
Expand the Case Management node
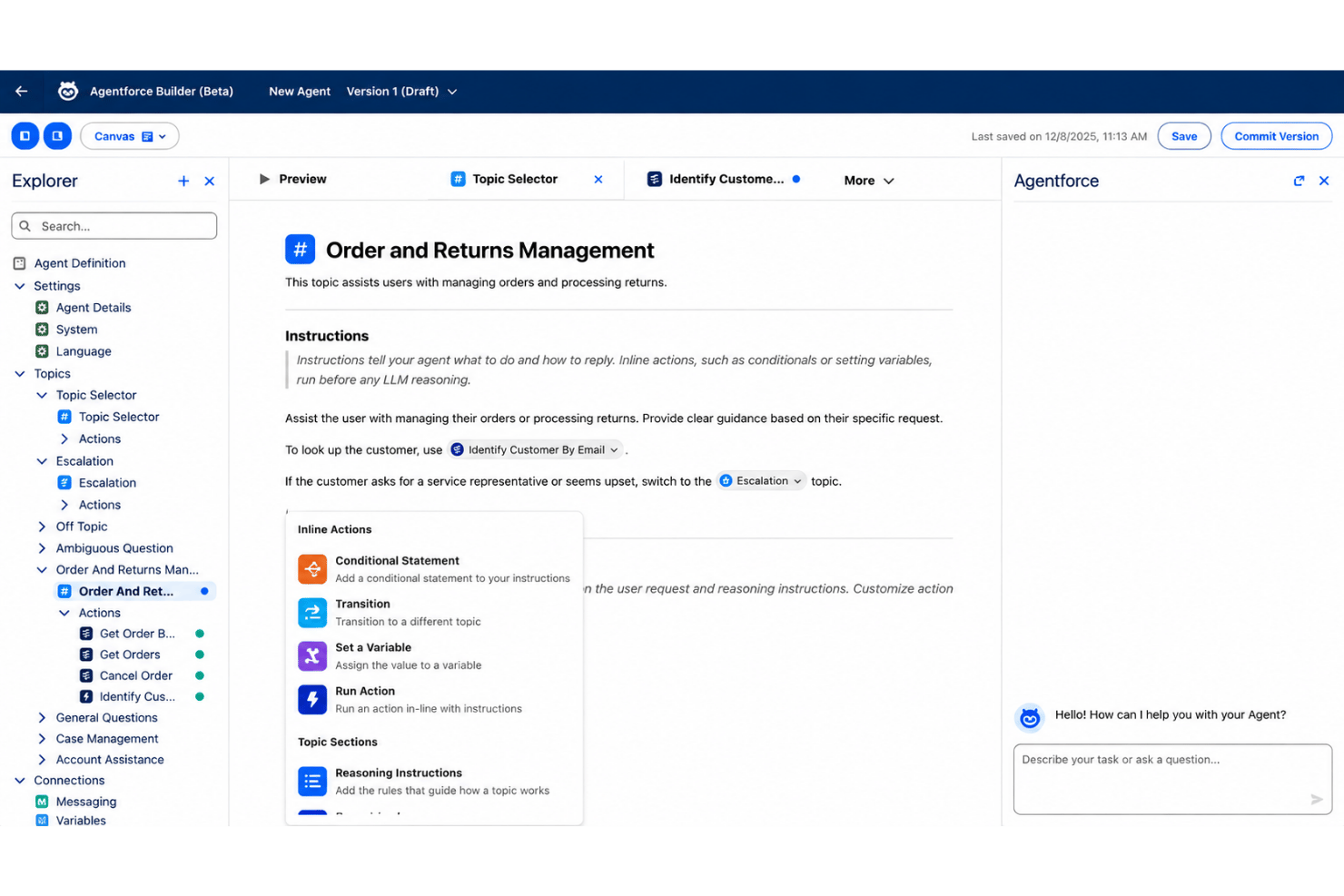pos(42,739)
